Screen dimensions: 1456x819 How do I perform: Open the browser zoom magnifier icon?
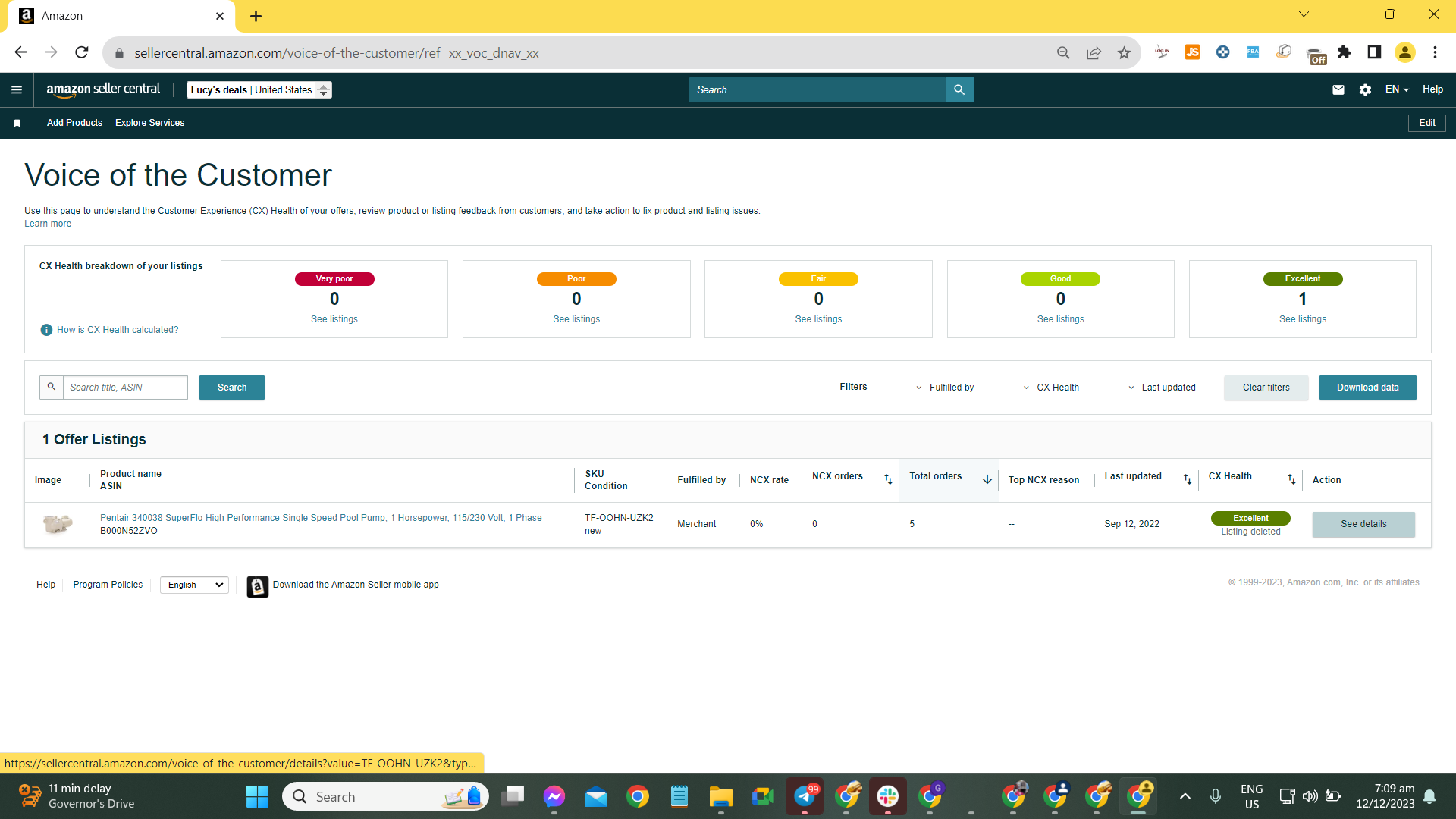coord(1063,52)
